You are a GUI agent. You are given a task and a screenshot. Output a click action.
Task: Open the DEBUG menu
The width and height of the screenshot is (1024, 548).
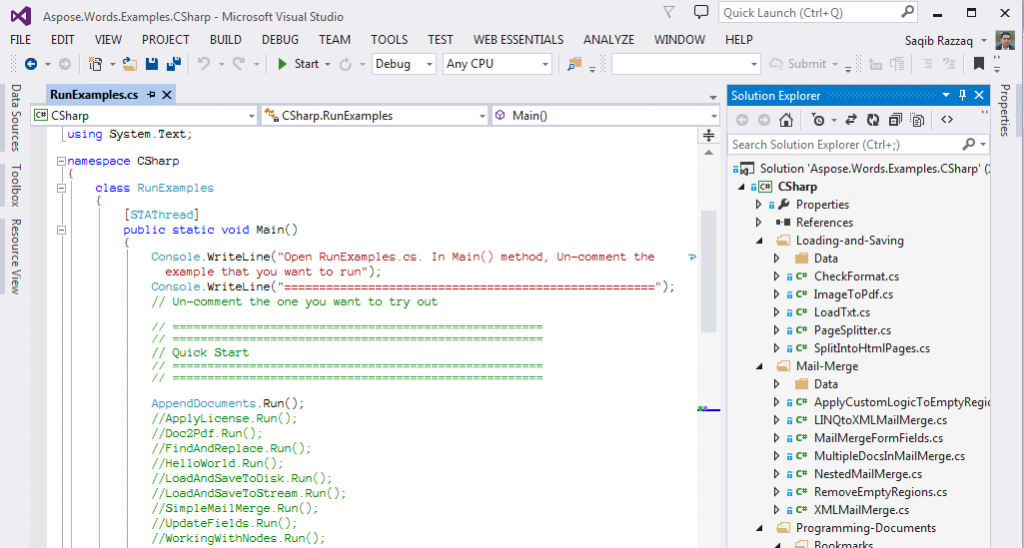pyautogui.click(x=280, y=40)
